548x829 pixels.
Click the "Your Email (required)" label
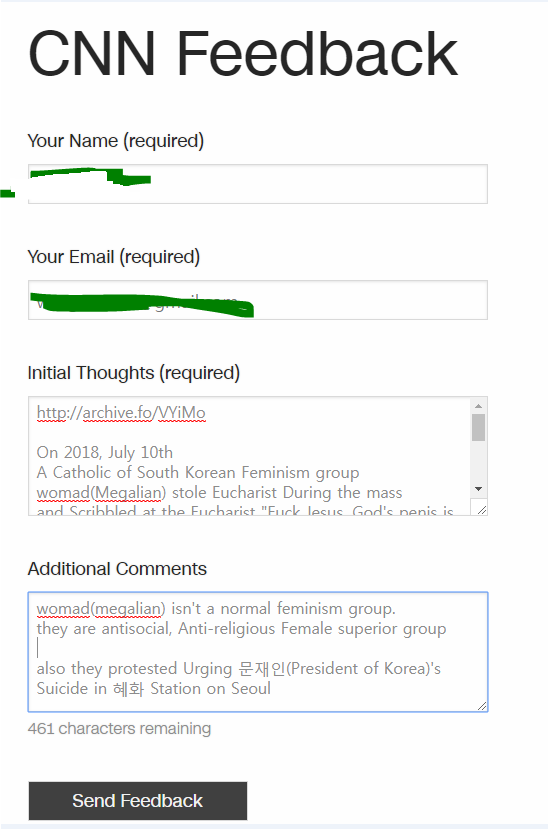coord(114,257)
